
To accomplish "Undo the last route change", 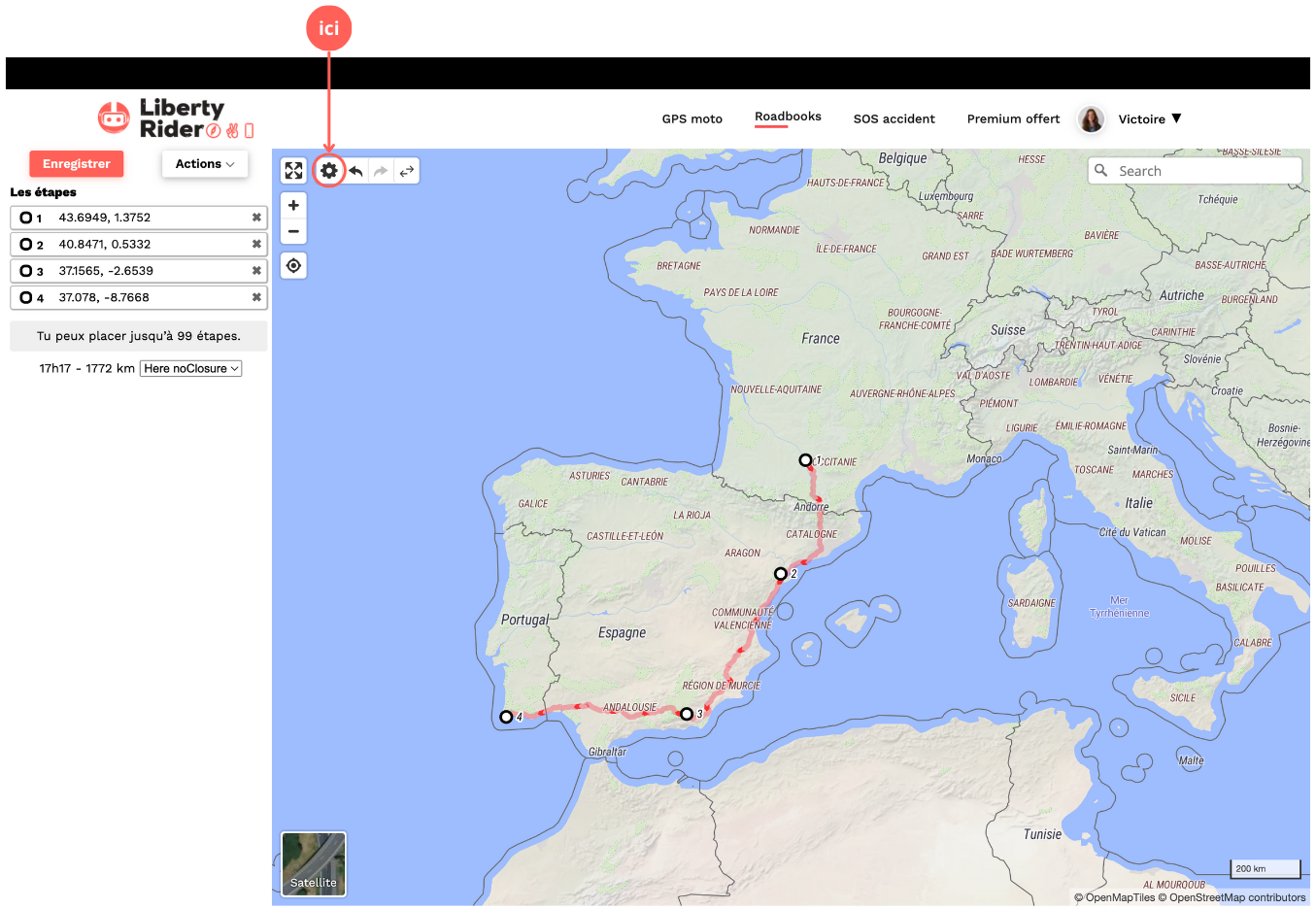I will [x=356, y=171].
